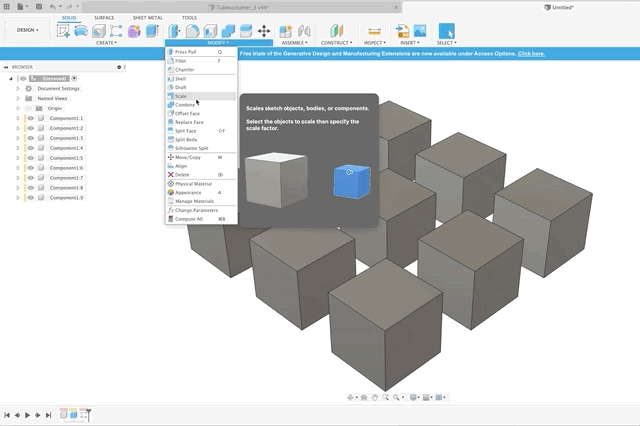Open the Design workspace dropdown

[x=26, y=30]
